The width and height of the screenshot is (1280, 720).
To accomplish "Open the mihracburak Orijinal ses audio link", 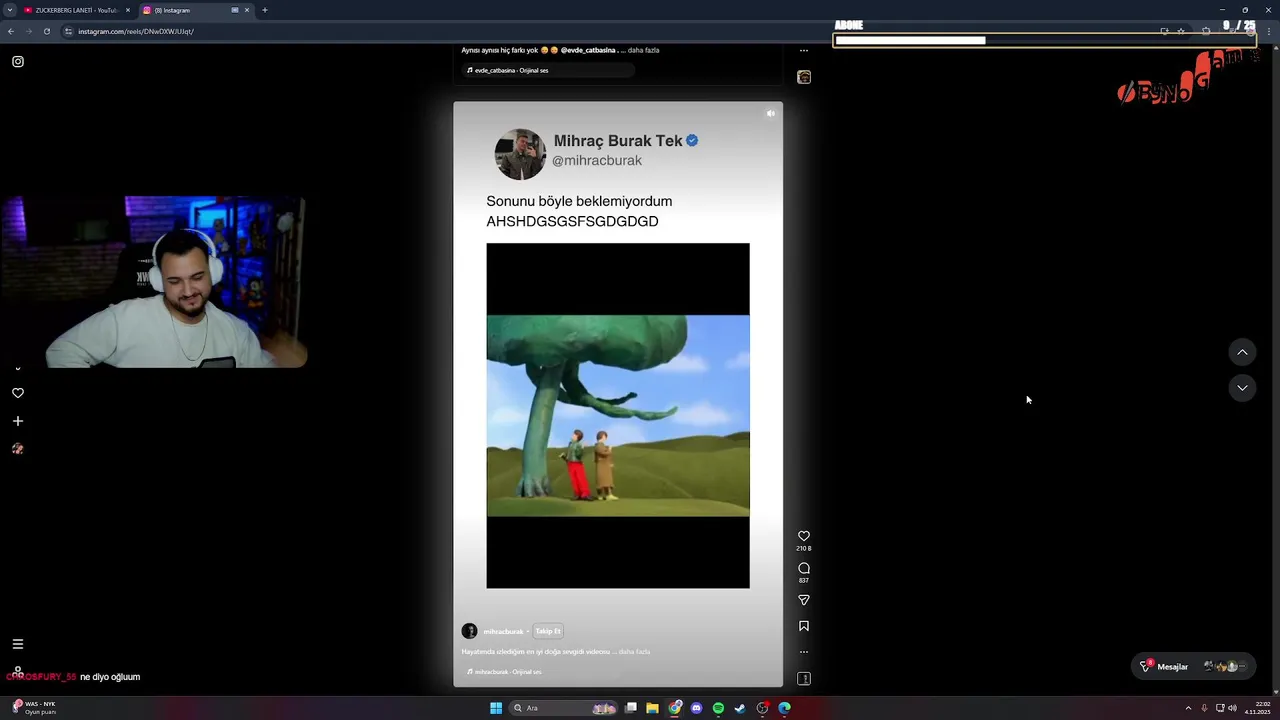I will (x=507, y=672).
